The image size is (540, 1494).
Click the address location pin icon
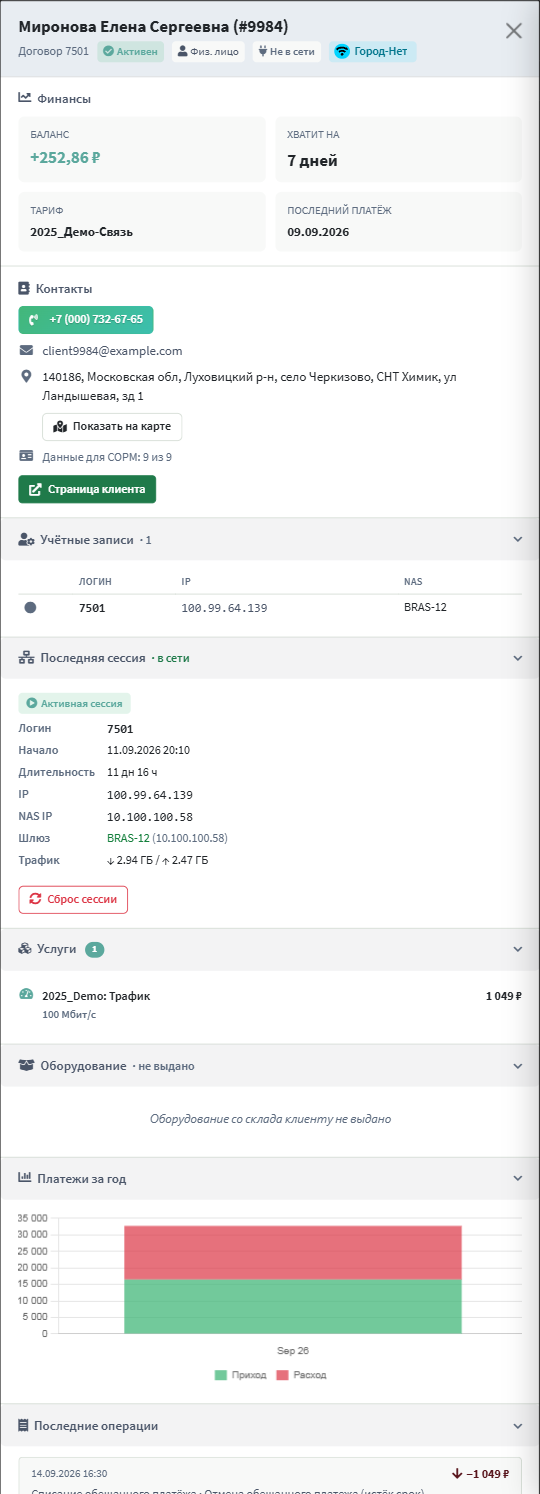point(26,377)
